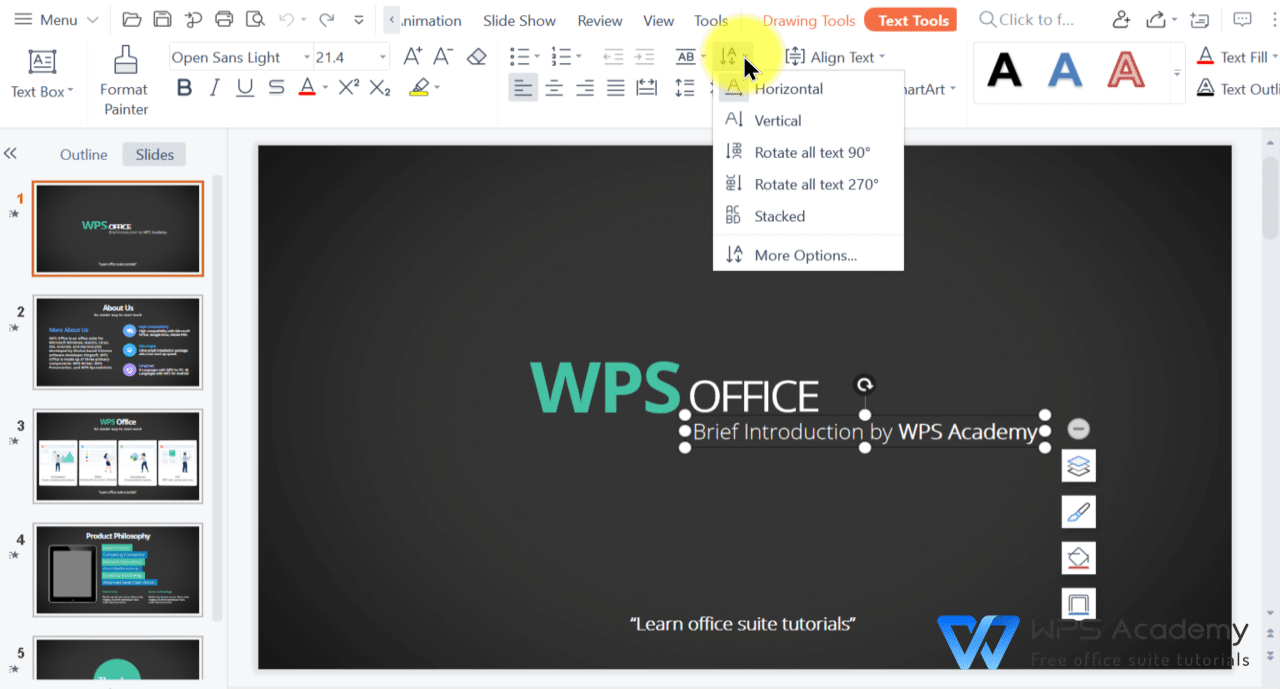Click the add collaborator person icon
1280x689 pixels.
(x=1121, y=19)
